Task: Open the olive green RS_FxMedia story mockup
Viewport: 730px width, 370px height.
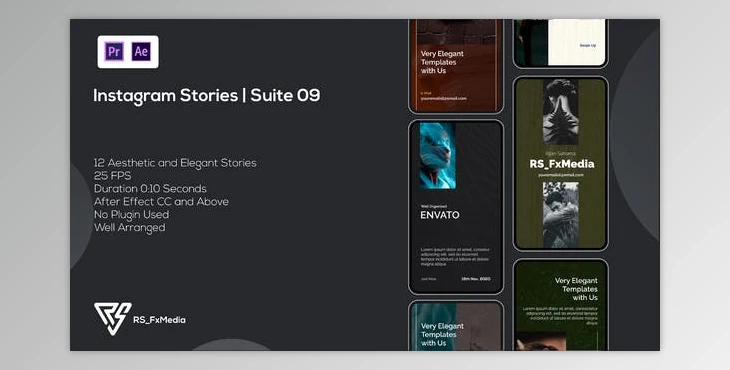Action: tap(561, 164)
